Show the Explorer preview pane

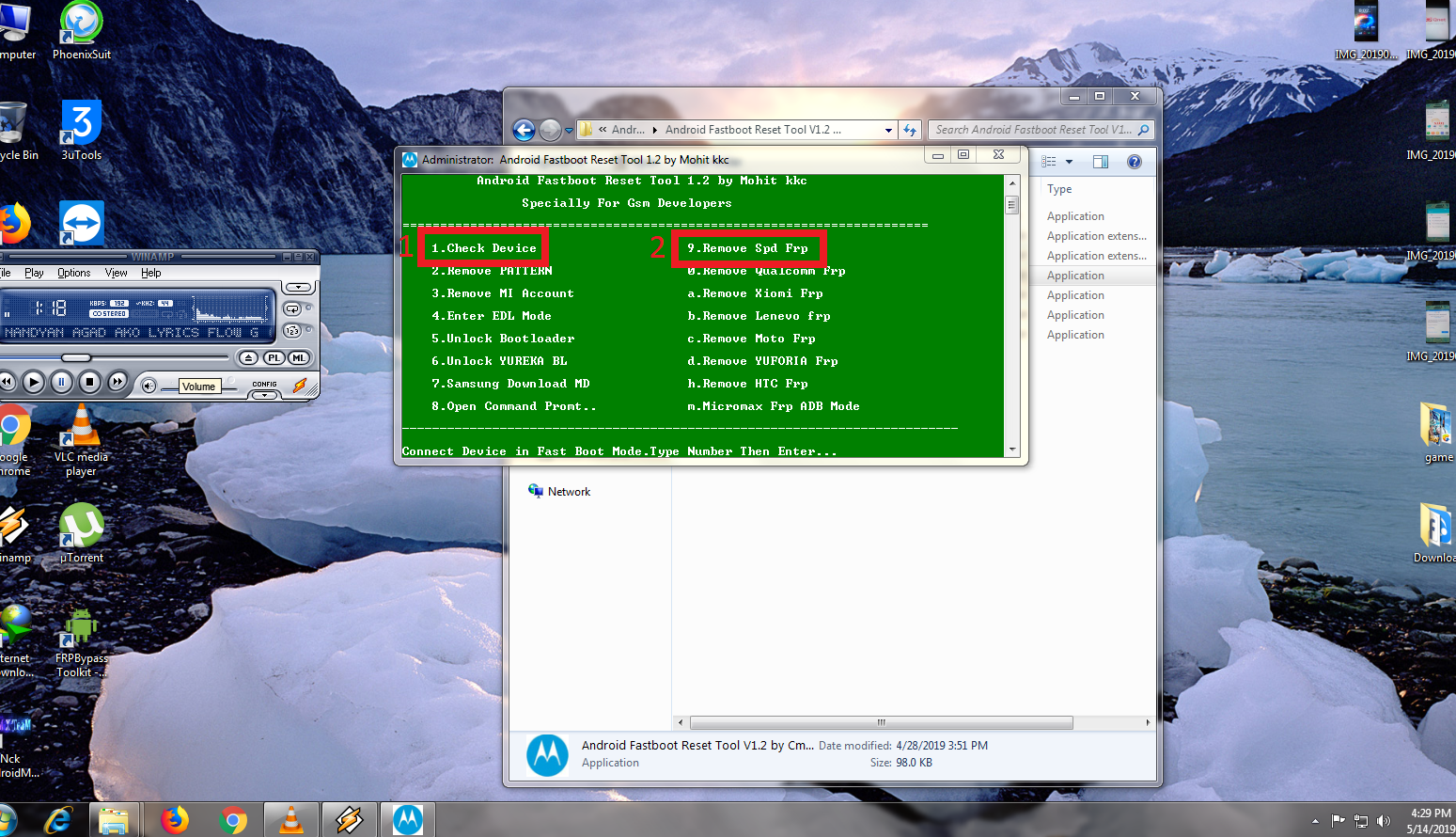pos(1101,162)
